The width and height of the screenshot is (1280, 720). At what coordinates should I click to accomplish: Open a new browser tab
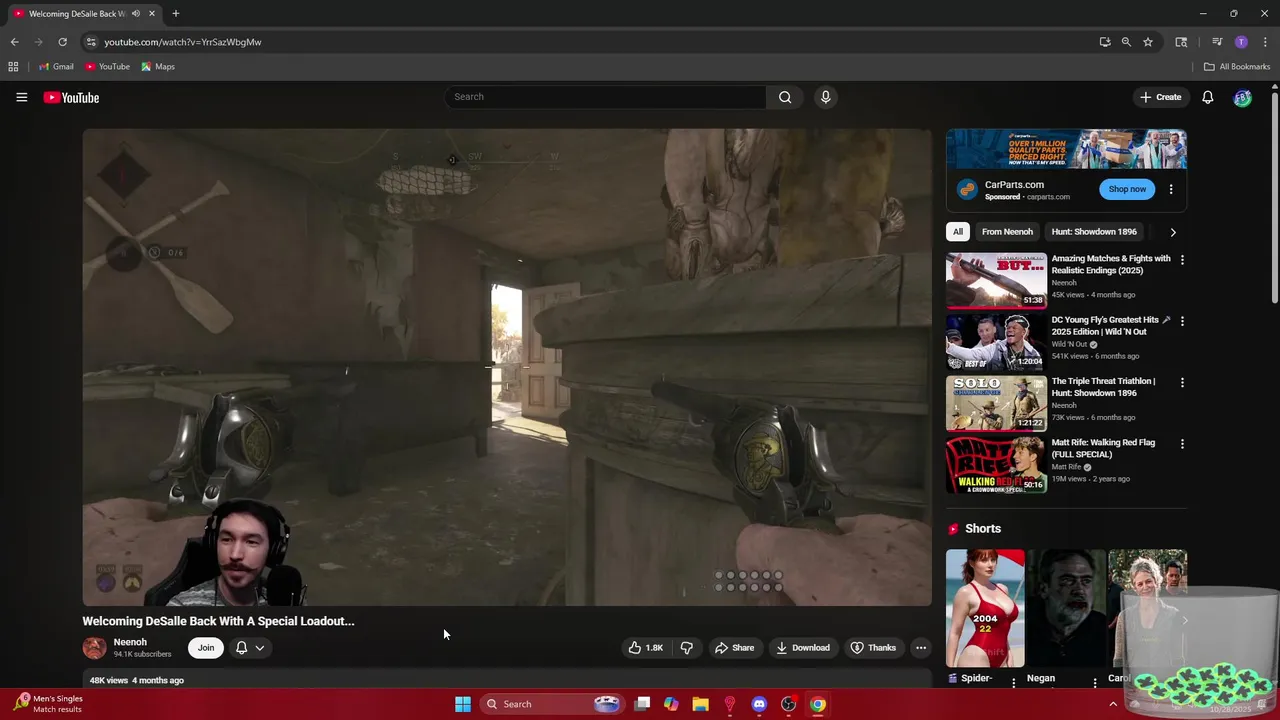point(175,14)
